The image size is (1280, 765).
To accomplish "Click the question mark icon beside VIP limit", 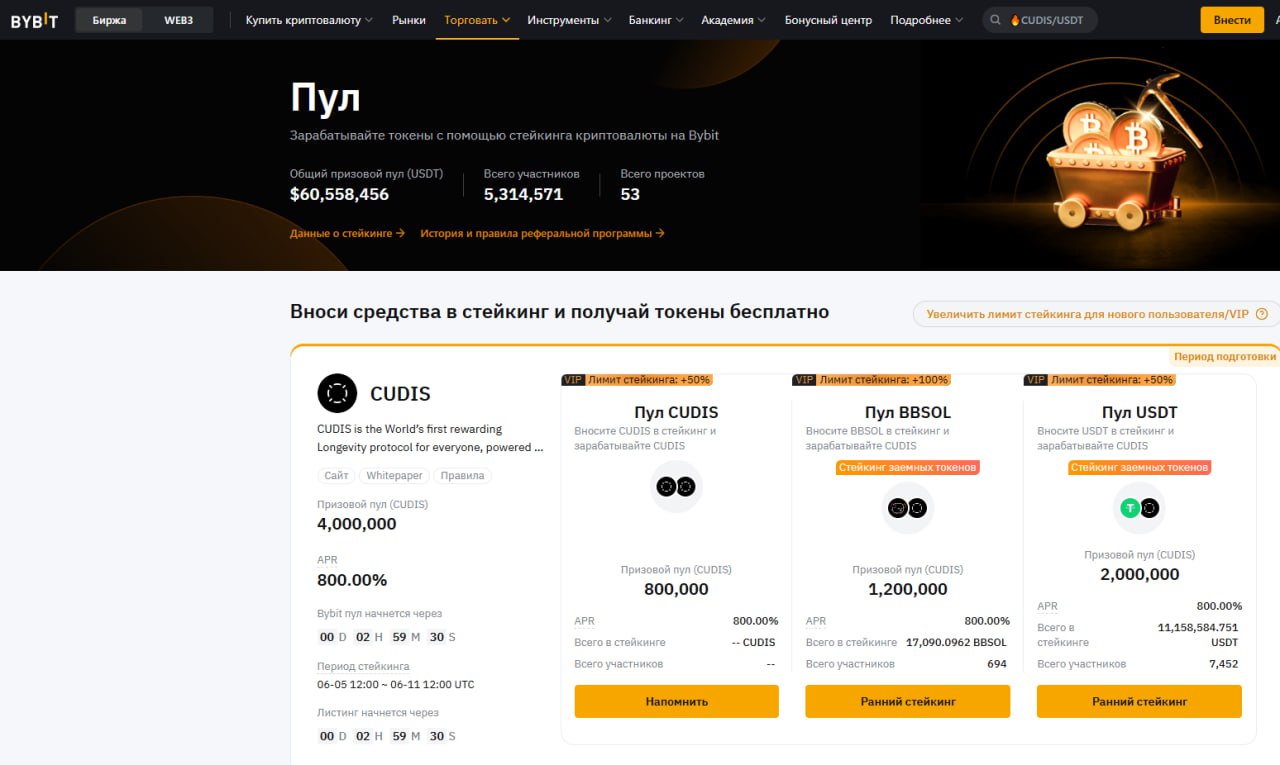I will pos(1262,314).
